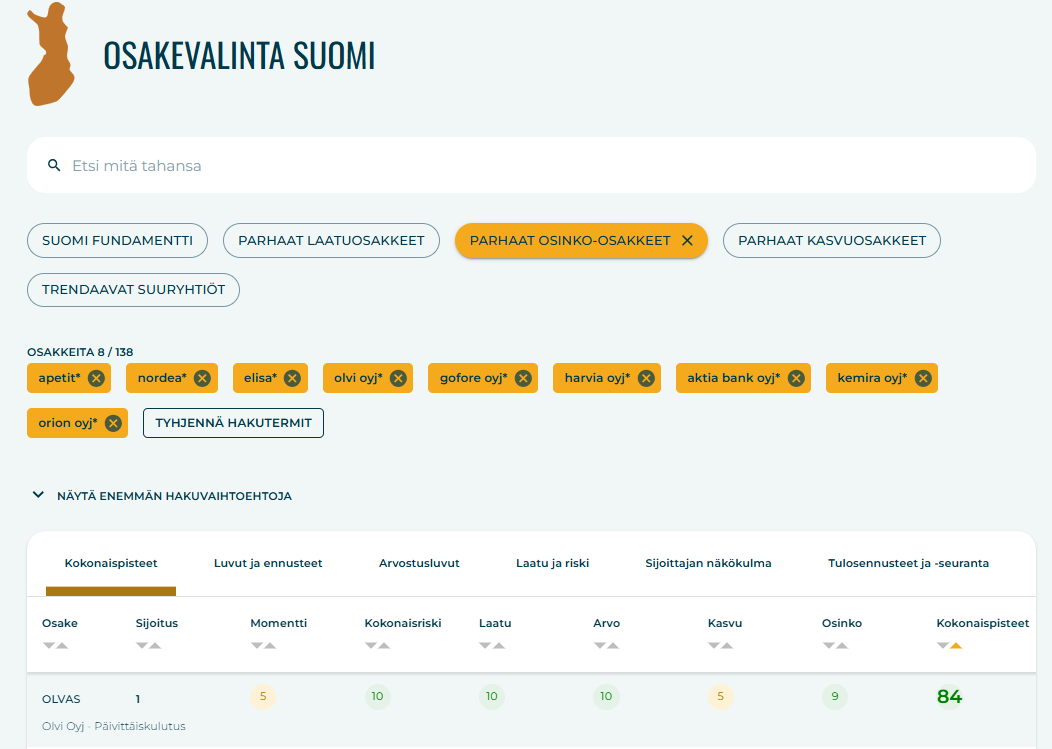
Task: Sort by the Kokonaisriski column arrows
Action: (x=377, y=646)
